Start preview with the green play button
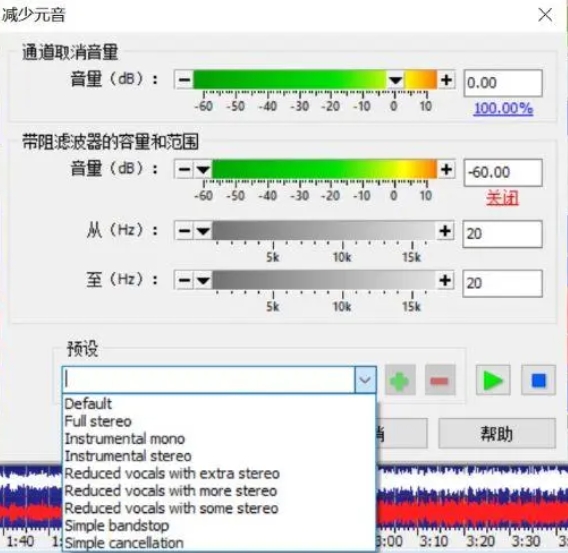Viewport: 568px width, 553px height. pyautogui.click(x=493, y=380)
